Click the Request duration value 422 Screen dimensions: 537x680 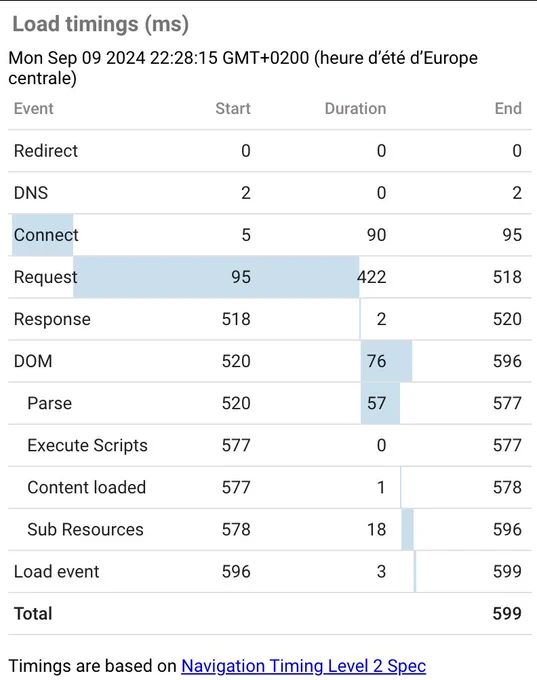(x=372, y=277)
